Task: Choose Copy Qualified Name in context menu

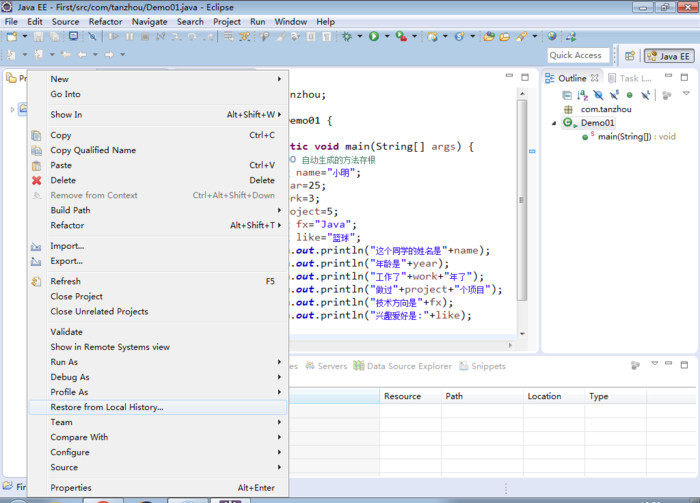Action: (x=158, y=150)
